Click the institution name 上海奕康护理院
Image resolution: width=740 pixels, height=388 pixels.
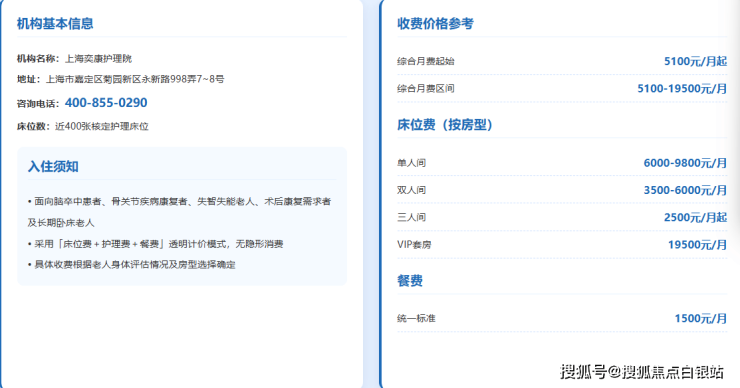coord(98,59)
